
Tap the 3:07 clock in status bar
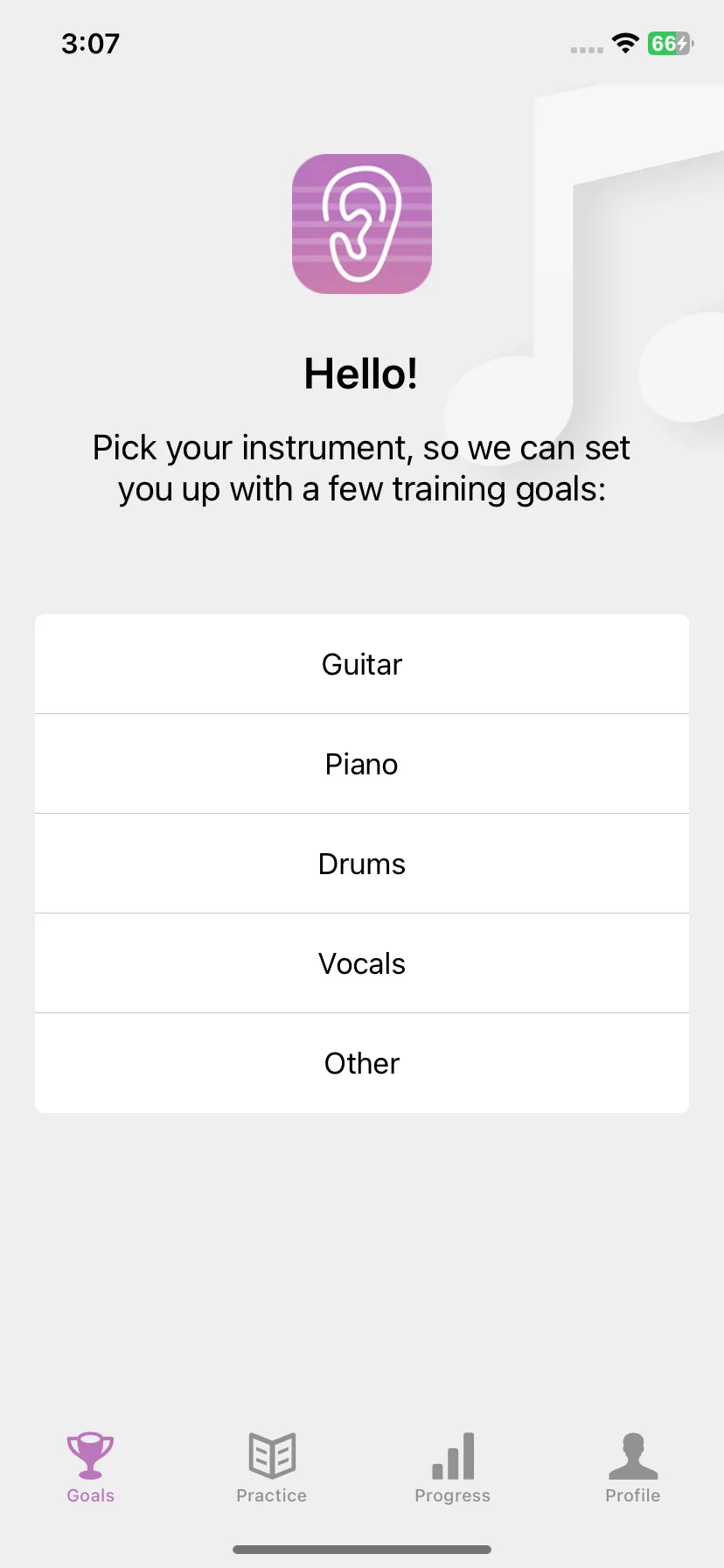click(x=91, y=44)
